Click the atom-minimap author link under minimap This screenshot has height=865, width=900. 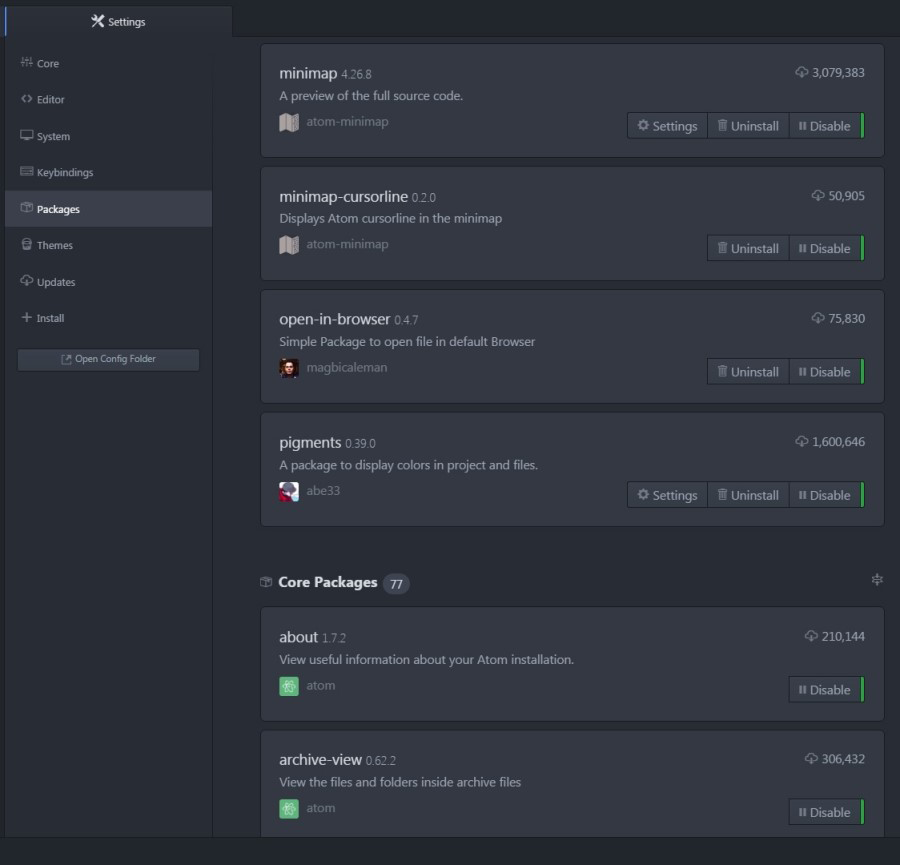tap(347, 122)
